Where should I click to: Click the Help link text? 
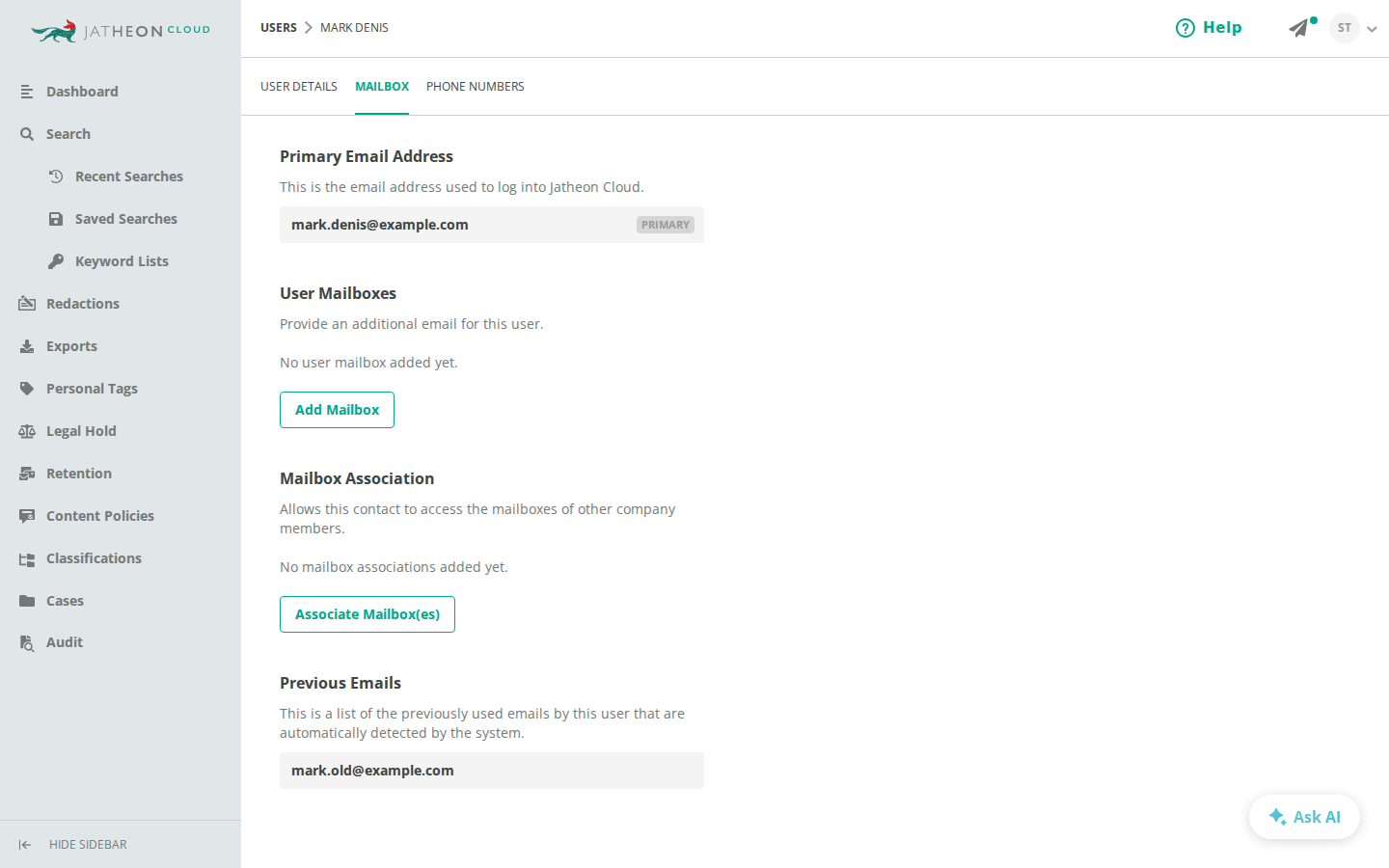(1222, 28)
